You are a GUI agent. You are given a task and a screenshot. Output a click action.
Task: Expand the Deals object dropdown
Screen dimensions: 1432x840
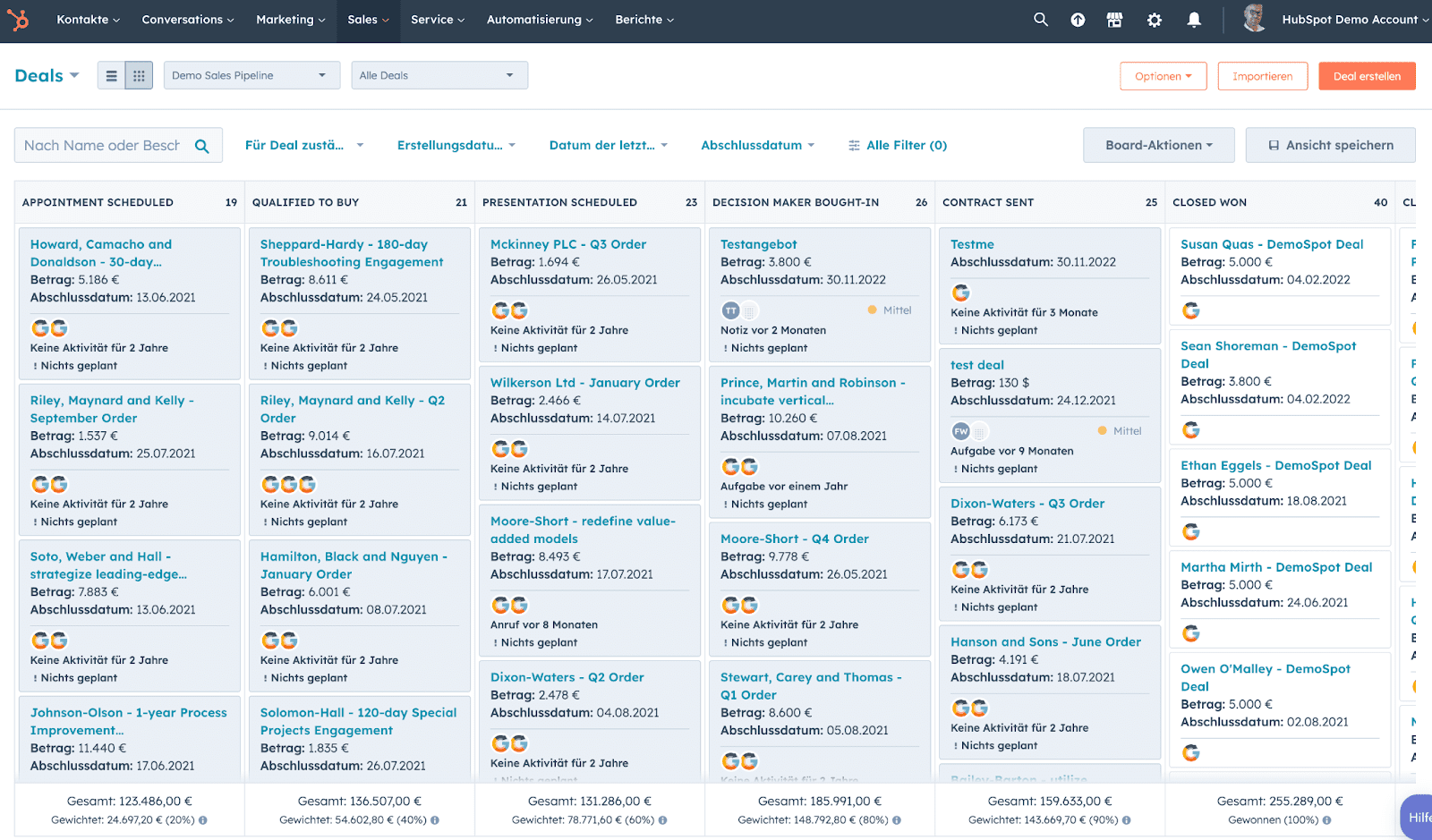coord(47,76)
